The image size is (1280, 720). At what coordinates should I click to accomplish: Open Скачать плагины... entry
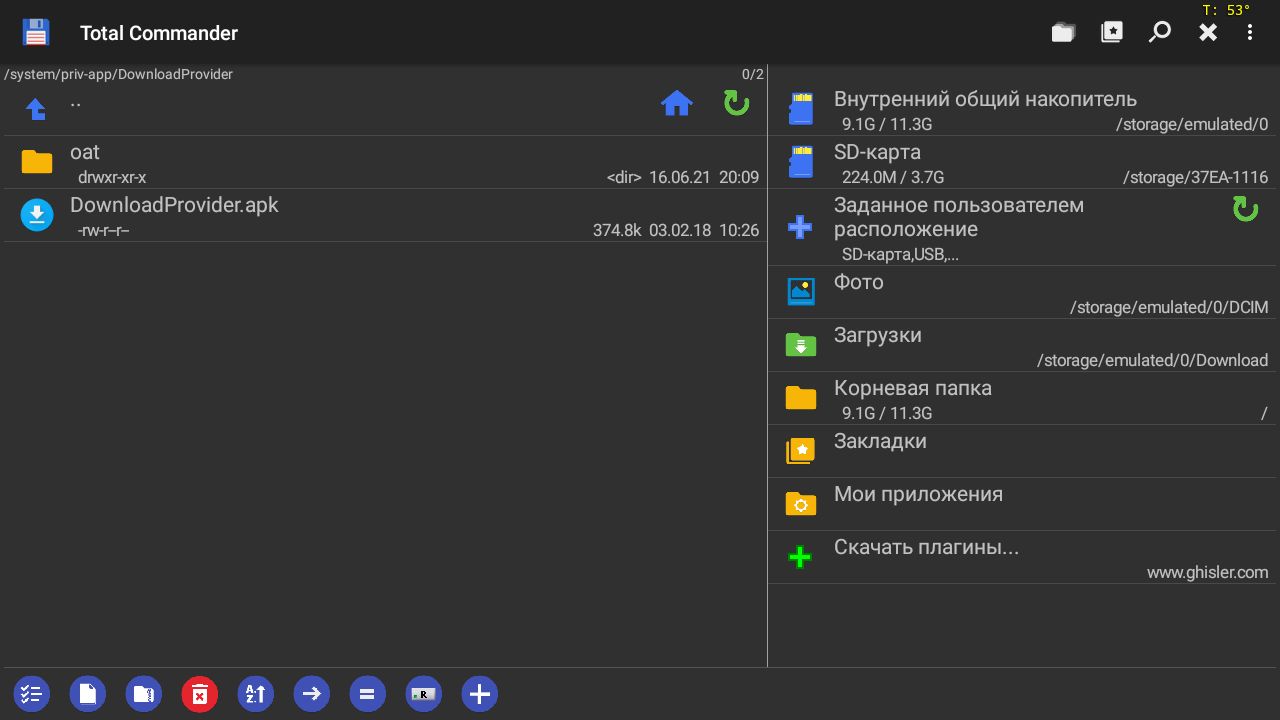coord(1024,558)
